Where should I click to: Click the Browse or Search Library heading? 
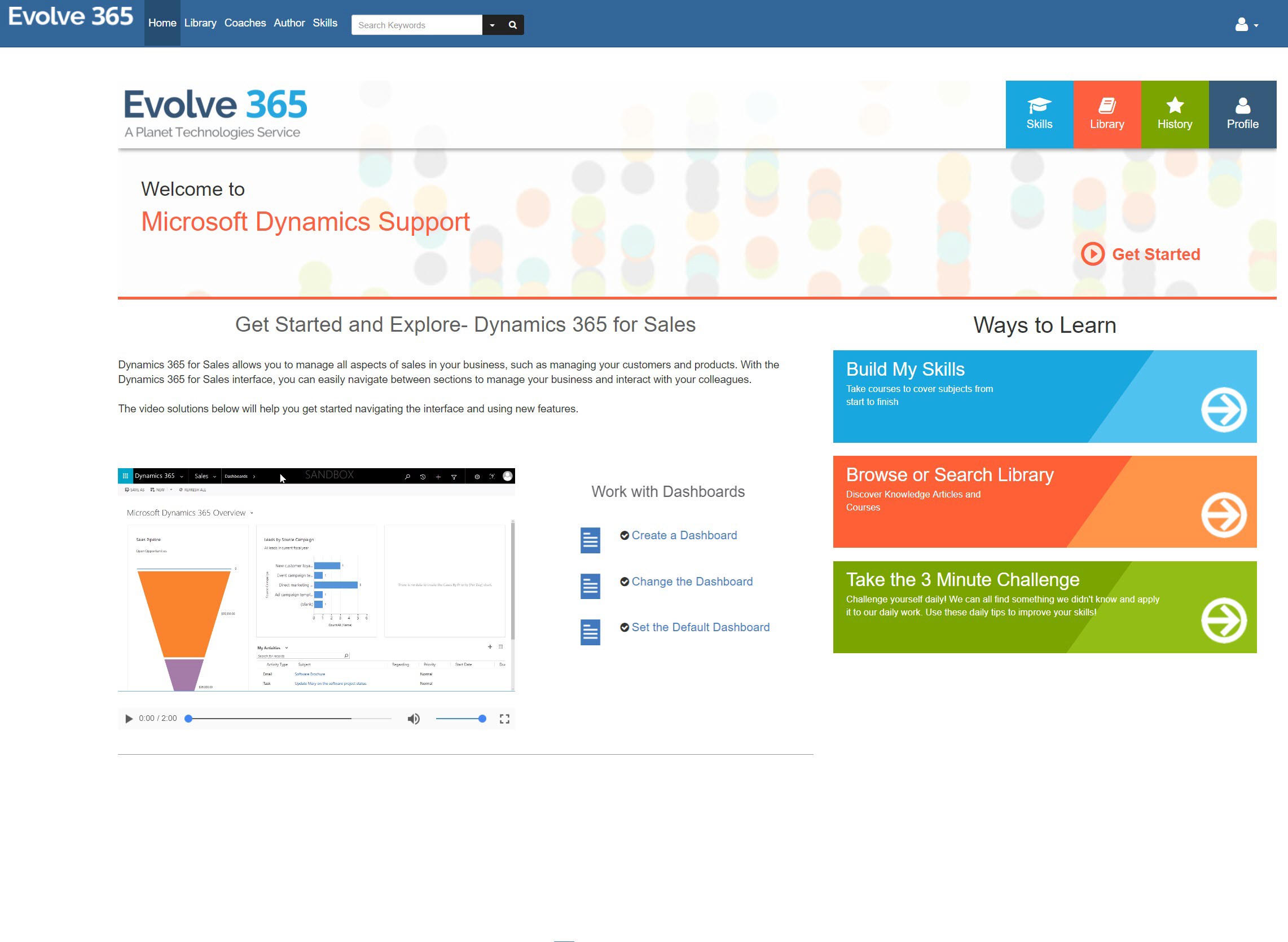[949, 474]
